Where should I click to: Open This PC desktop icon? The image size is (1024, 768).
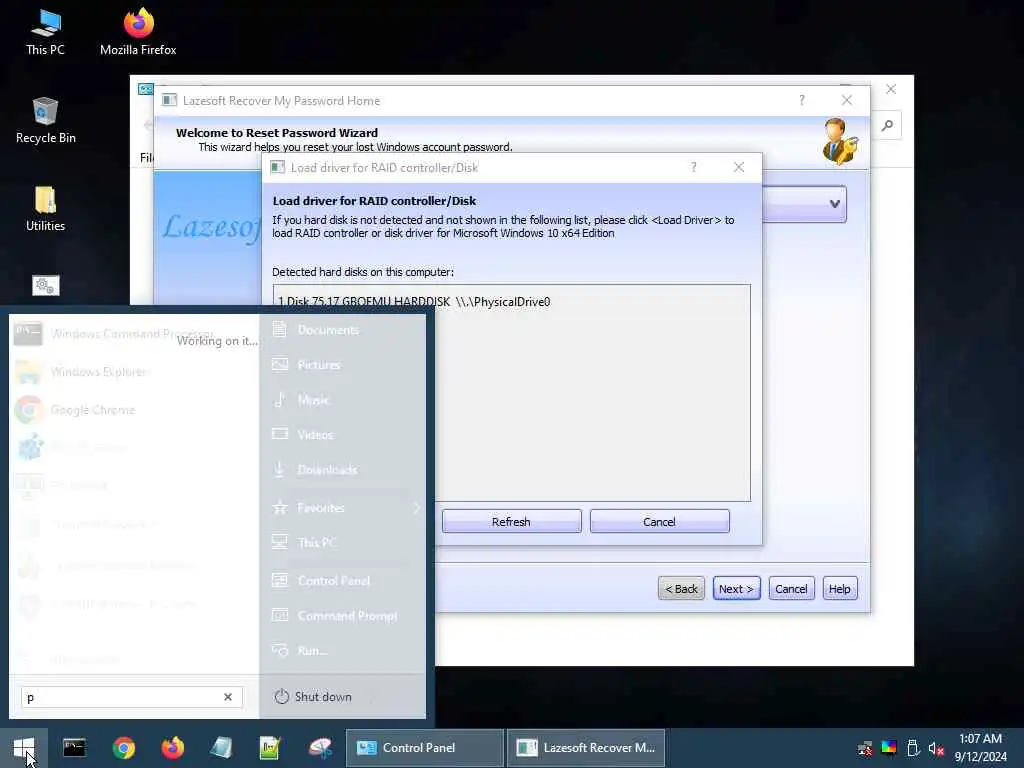45,33
